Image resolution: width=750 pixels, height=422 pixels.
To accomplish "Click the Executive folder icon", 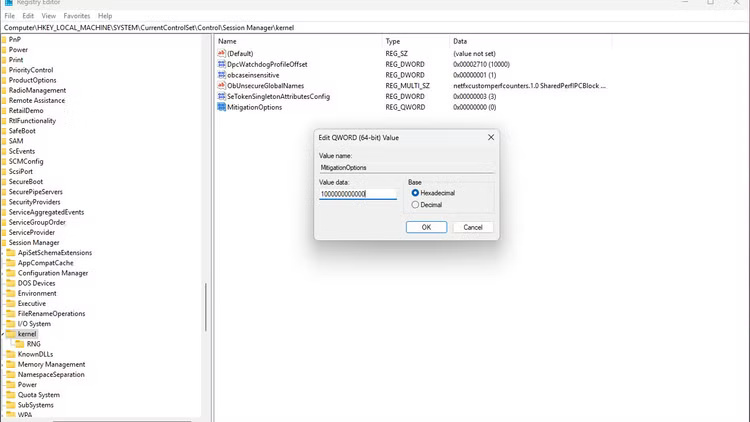I will tap(11, 303).
